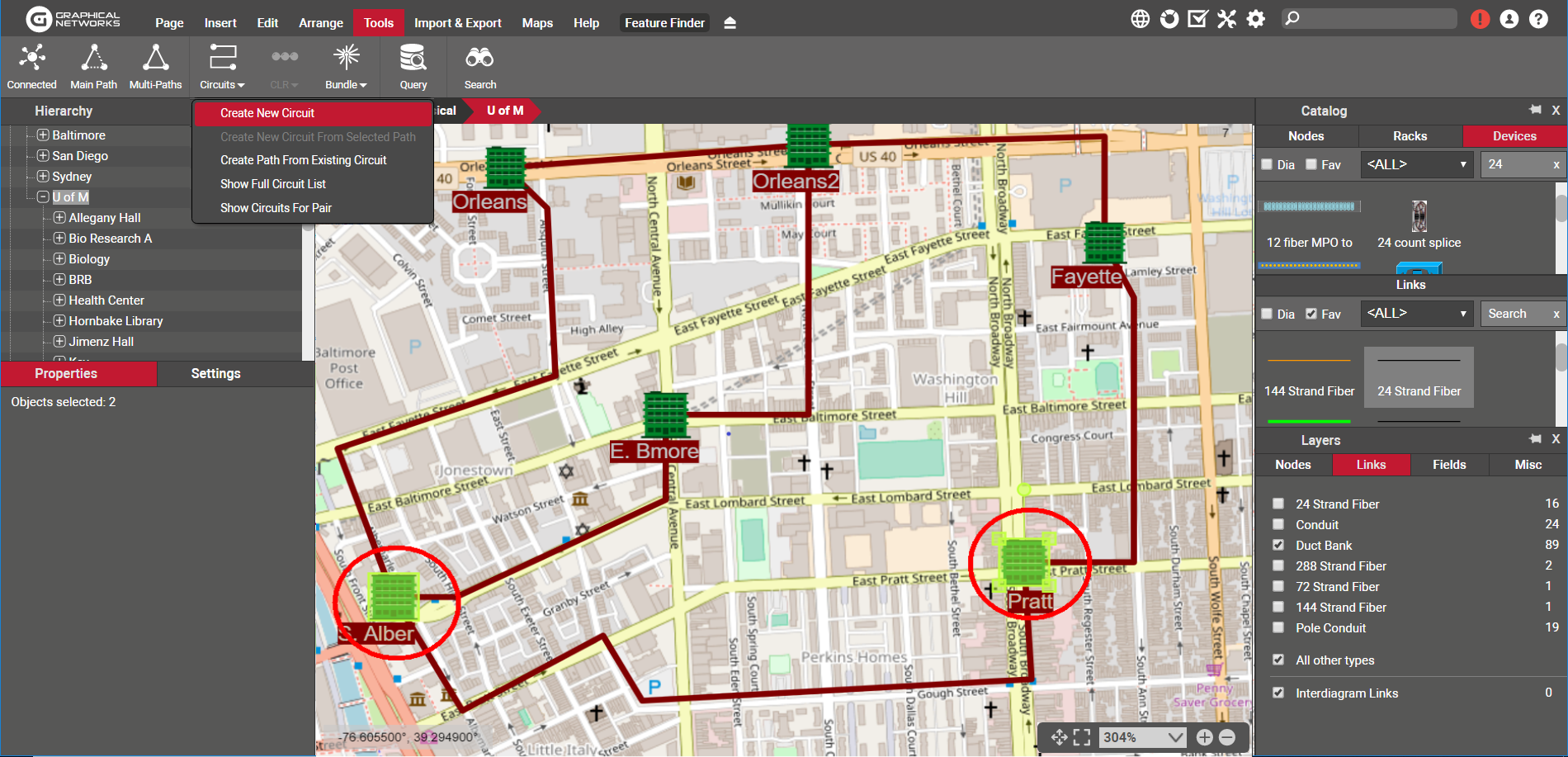Switch to the Racks catalog tab
This screenshot has height=757, width=1568.
point(1410,136)
